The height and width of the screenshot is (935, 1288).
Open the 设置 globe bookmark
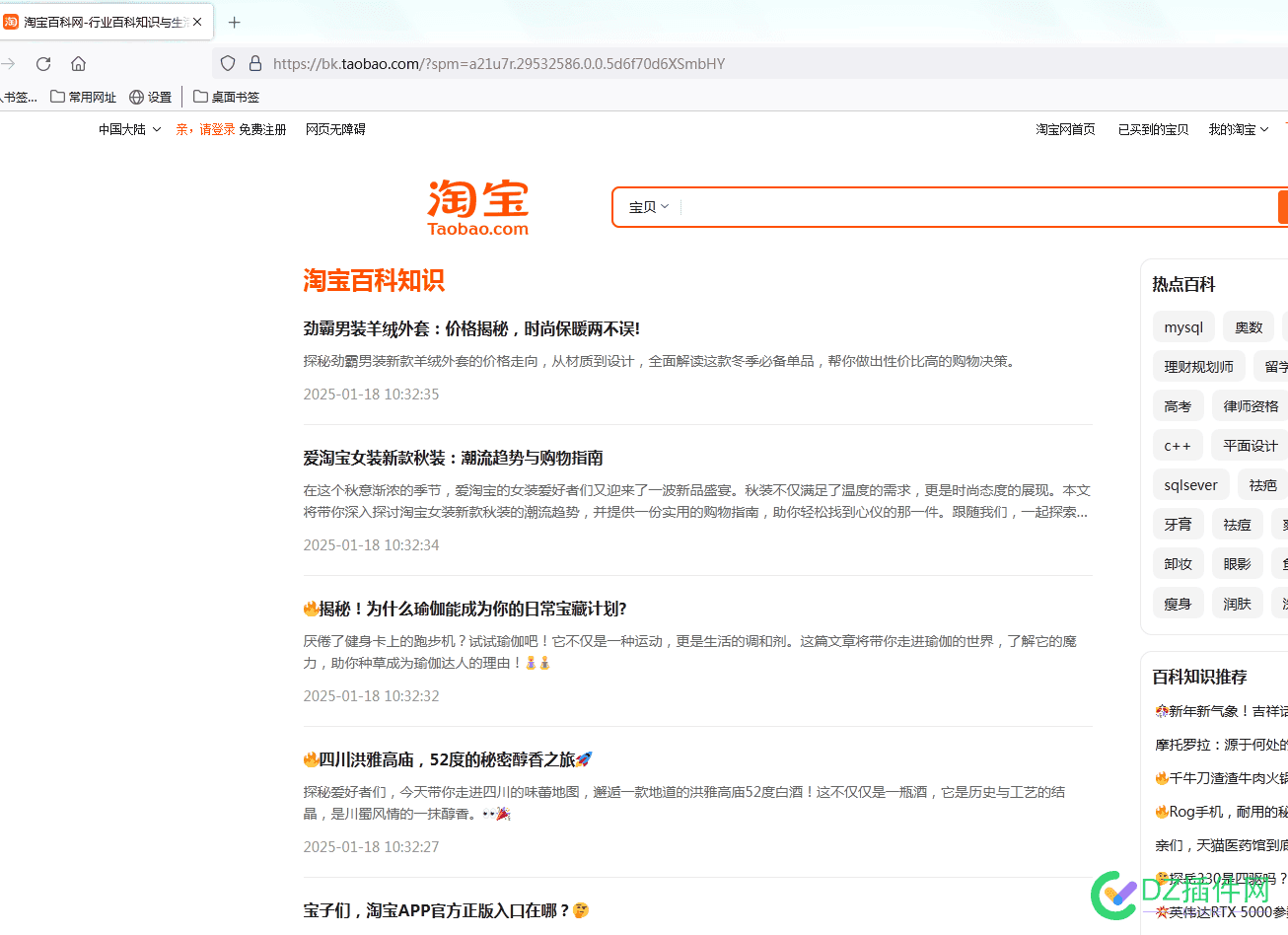[x=151, y=97]
